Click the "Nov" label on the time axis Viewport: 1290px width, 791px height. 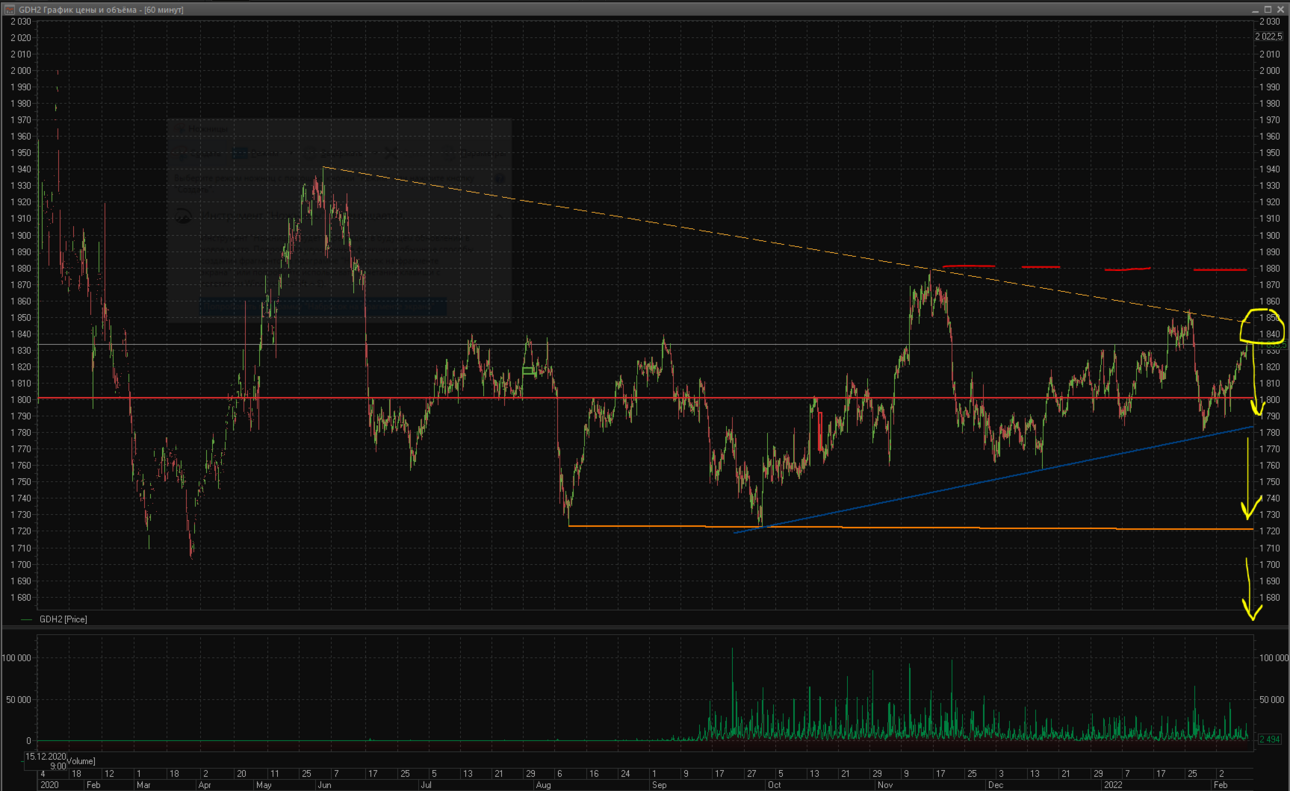886,785
